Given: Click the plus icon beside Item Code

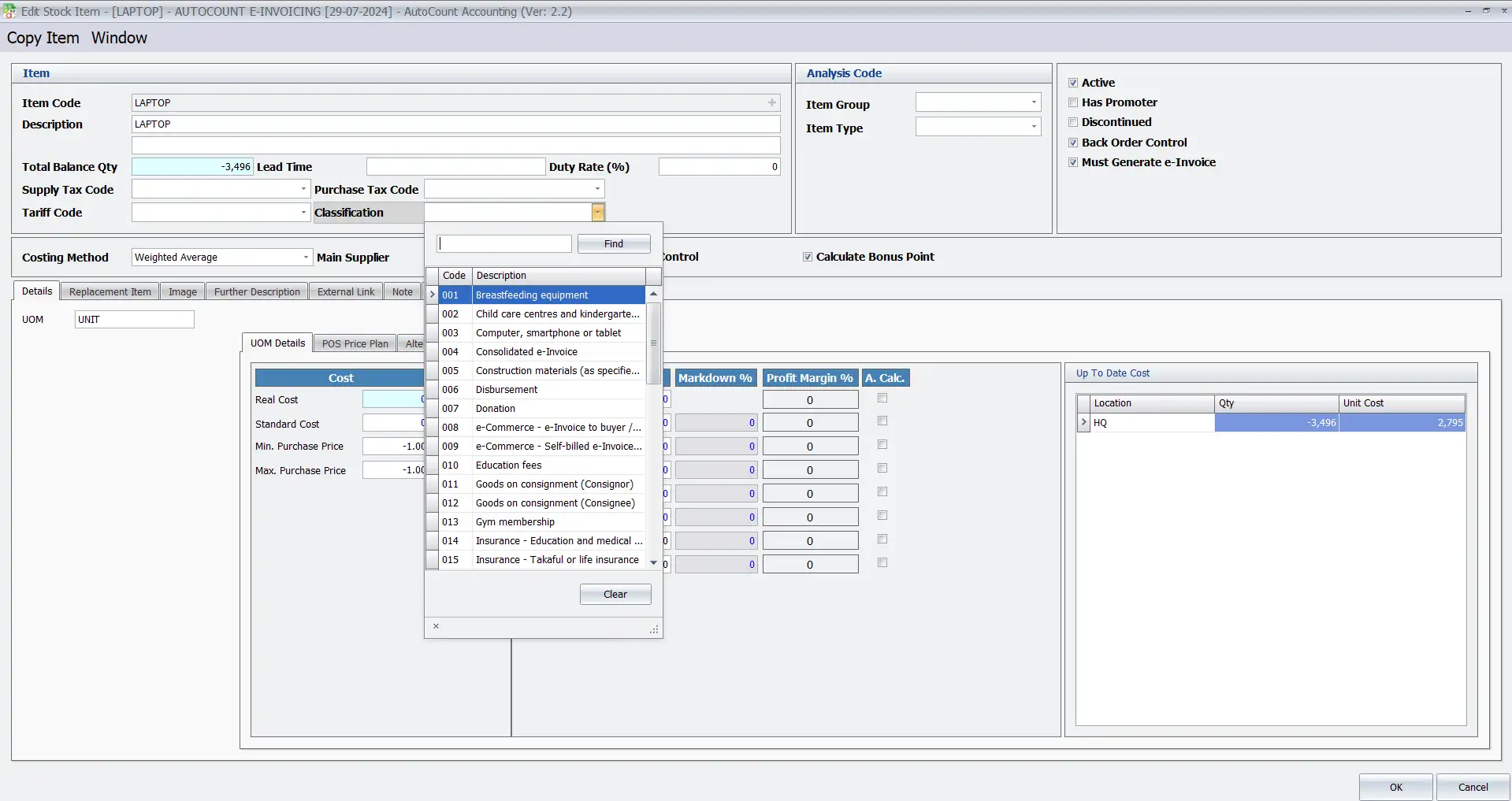Looking at the screenshot, I should [771, 102].
